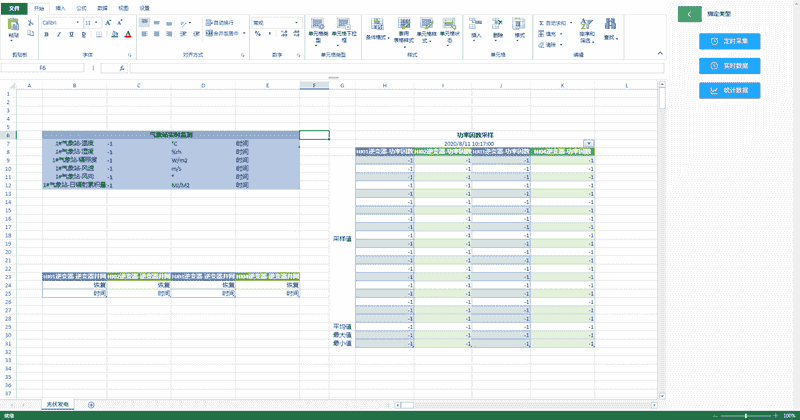Click the decrease indent icon
The width and height of the screenshot is (800, 420).
pos(183,34)
